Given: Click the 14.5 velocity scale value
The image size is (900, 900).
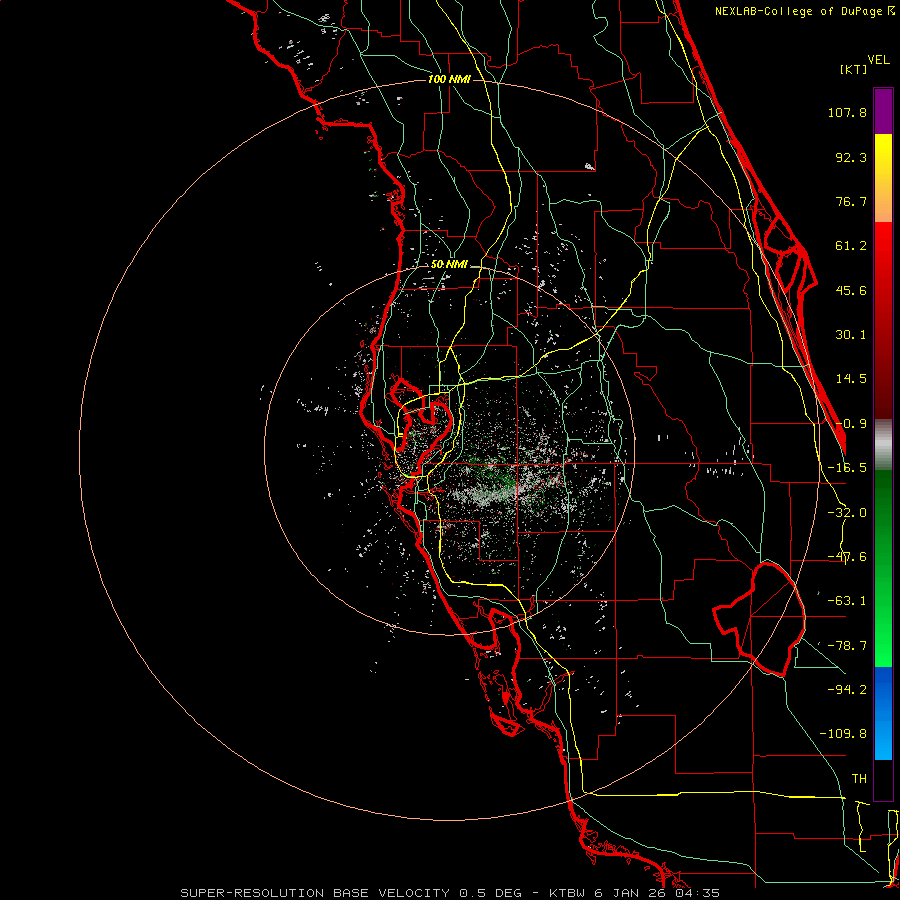Looking at the screenshot, I should coord(851,379).
